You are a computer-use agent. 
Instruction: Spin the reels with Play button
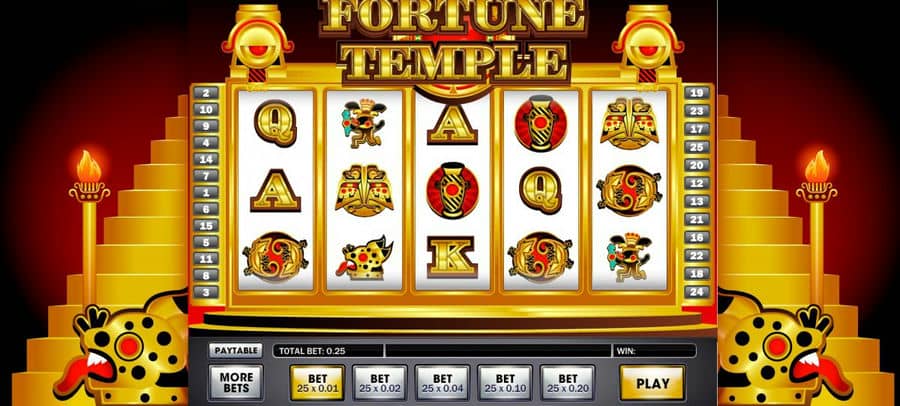point(653,383)
